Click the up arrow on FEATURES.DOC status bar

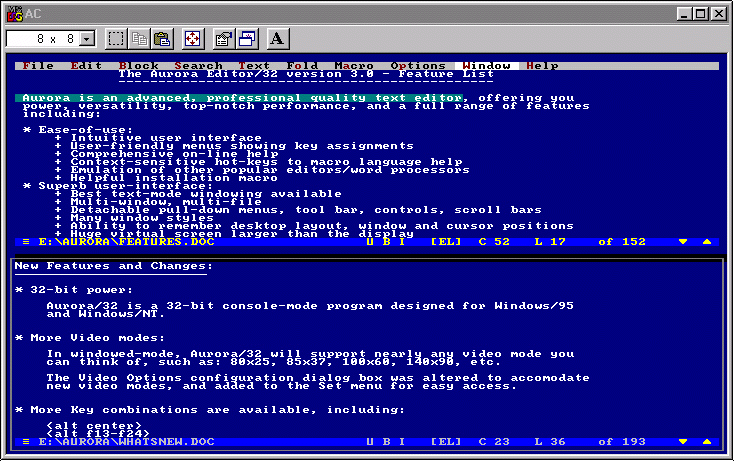click(707, 242)
